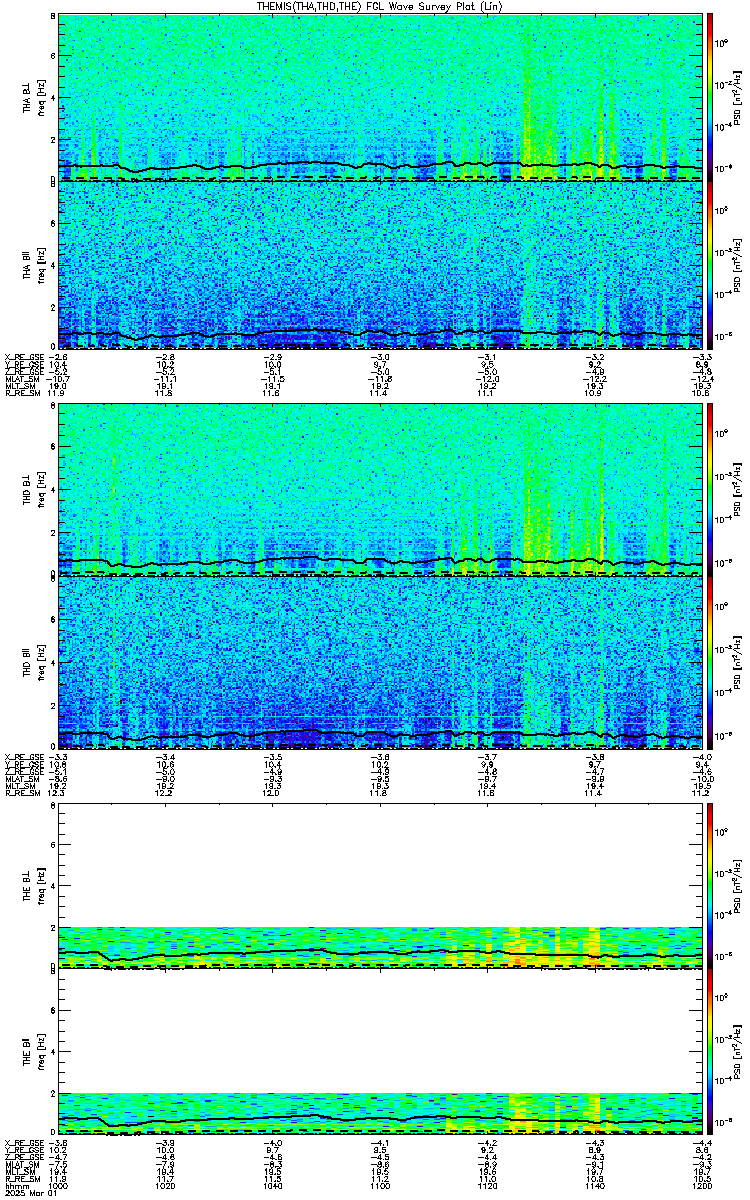Click the color bar beside THA B-parallel panel
The height and width of the screenshot is (1200, 750).
[x=711, y=266]
